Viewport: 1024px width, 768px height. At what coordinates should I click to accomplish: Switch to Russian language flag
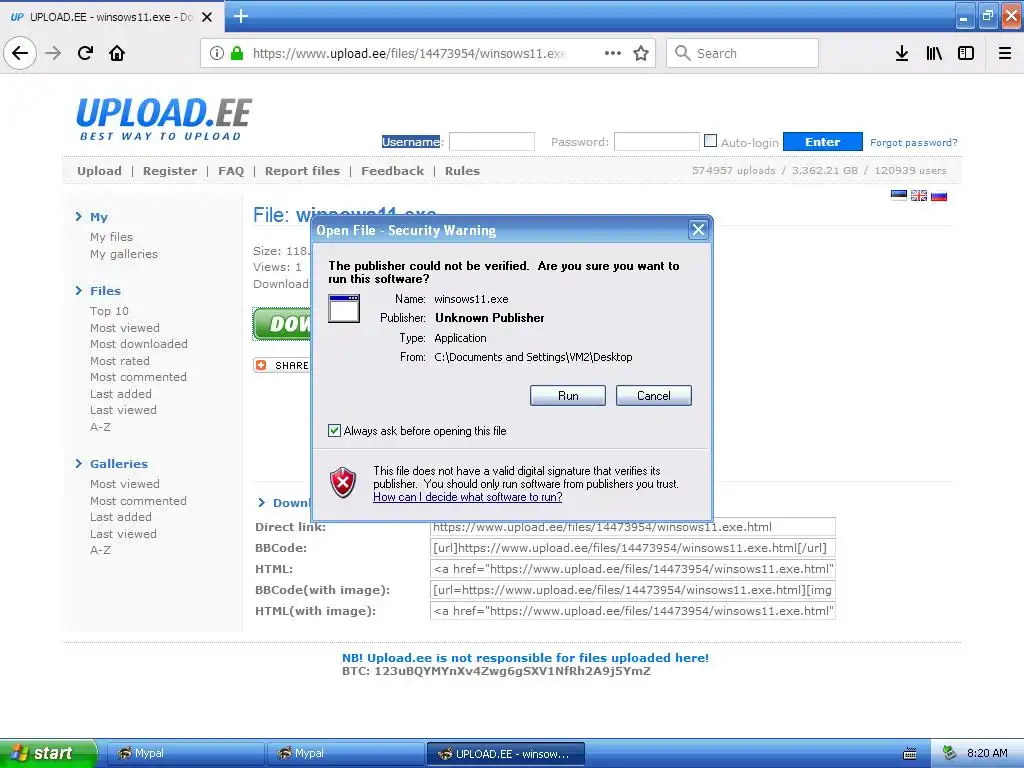click(x=939, y=195)
